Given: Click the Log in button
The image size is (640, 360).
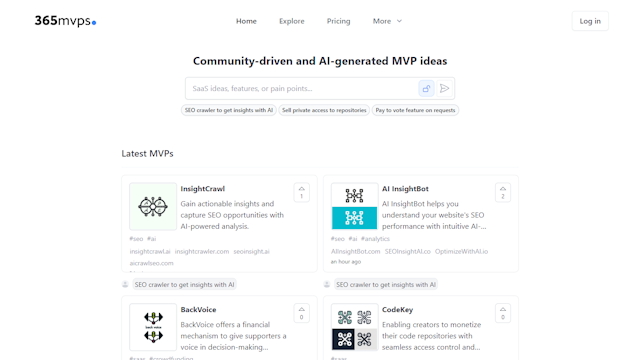Looking at the screenshot, I should (590, 21).
